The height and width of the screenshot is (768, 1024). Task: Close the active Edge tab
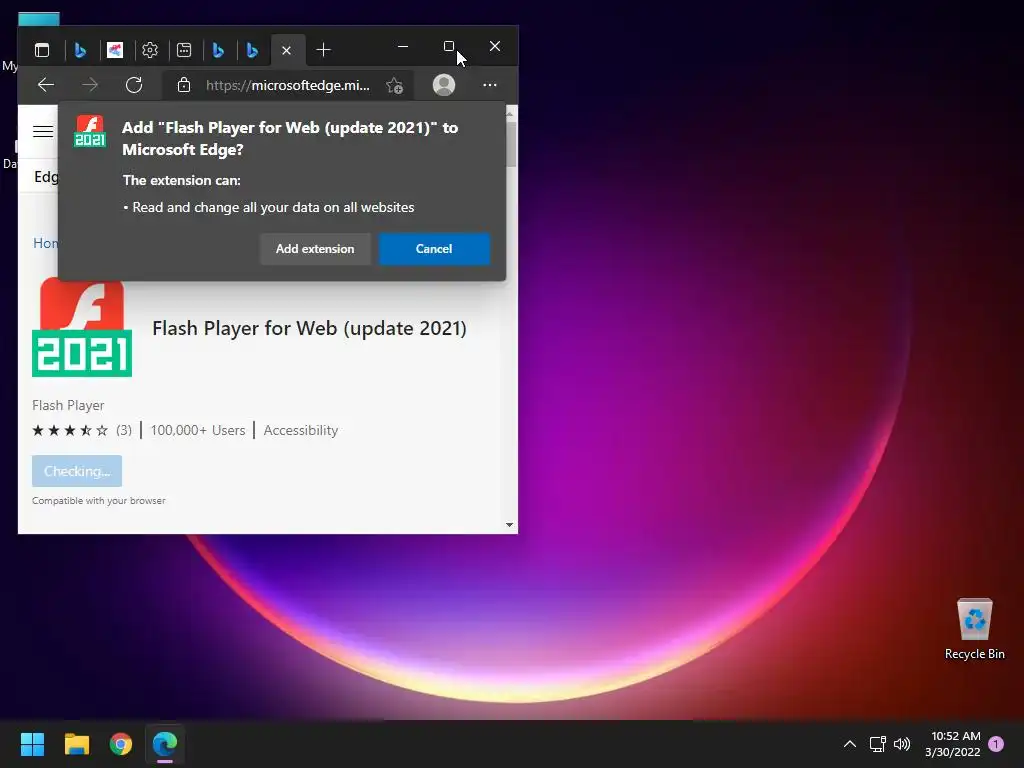[286, 50]
